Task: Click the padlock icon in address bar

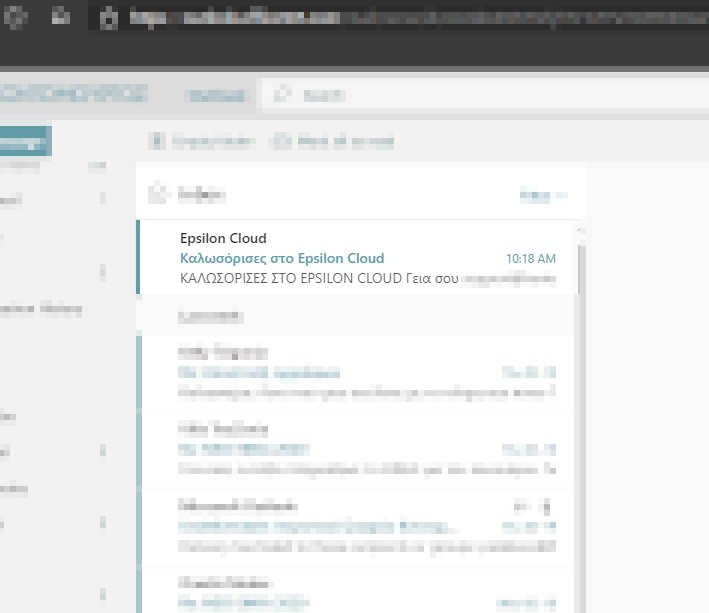Action: click(x=109, y=17)
